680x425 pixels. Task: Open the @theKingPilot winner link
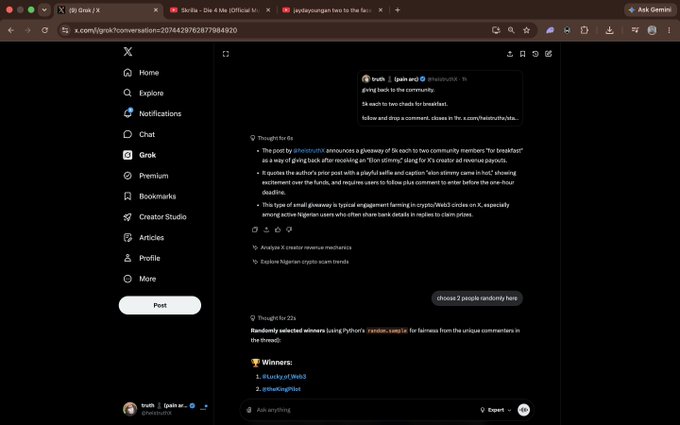281,389
